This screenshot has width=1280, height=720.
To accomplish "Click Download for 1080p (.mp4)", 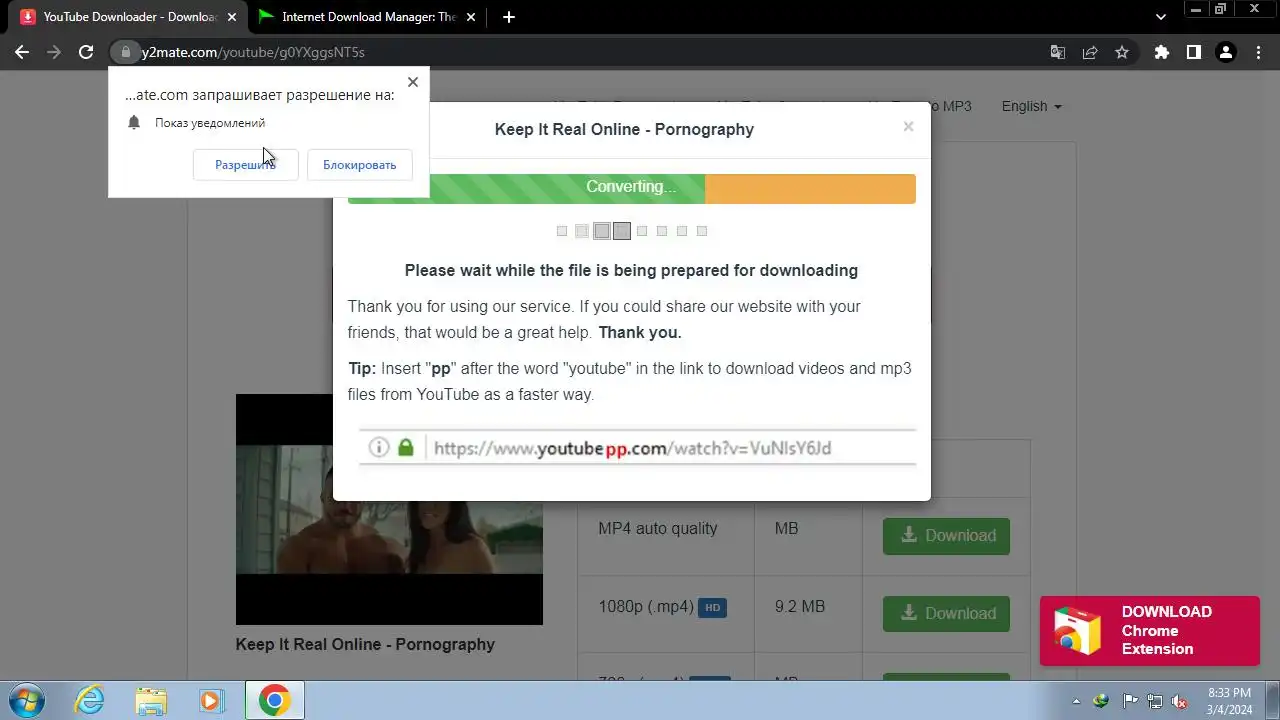I will (946, 614).
